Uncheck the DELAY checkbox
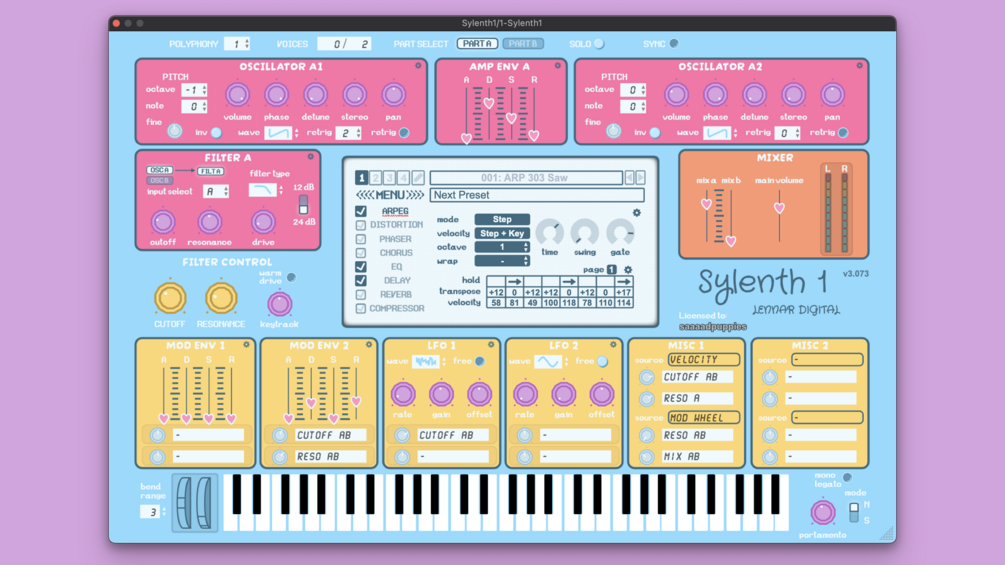 click(x=361, y=281)
